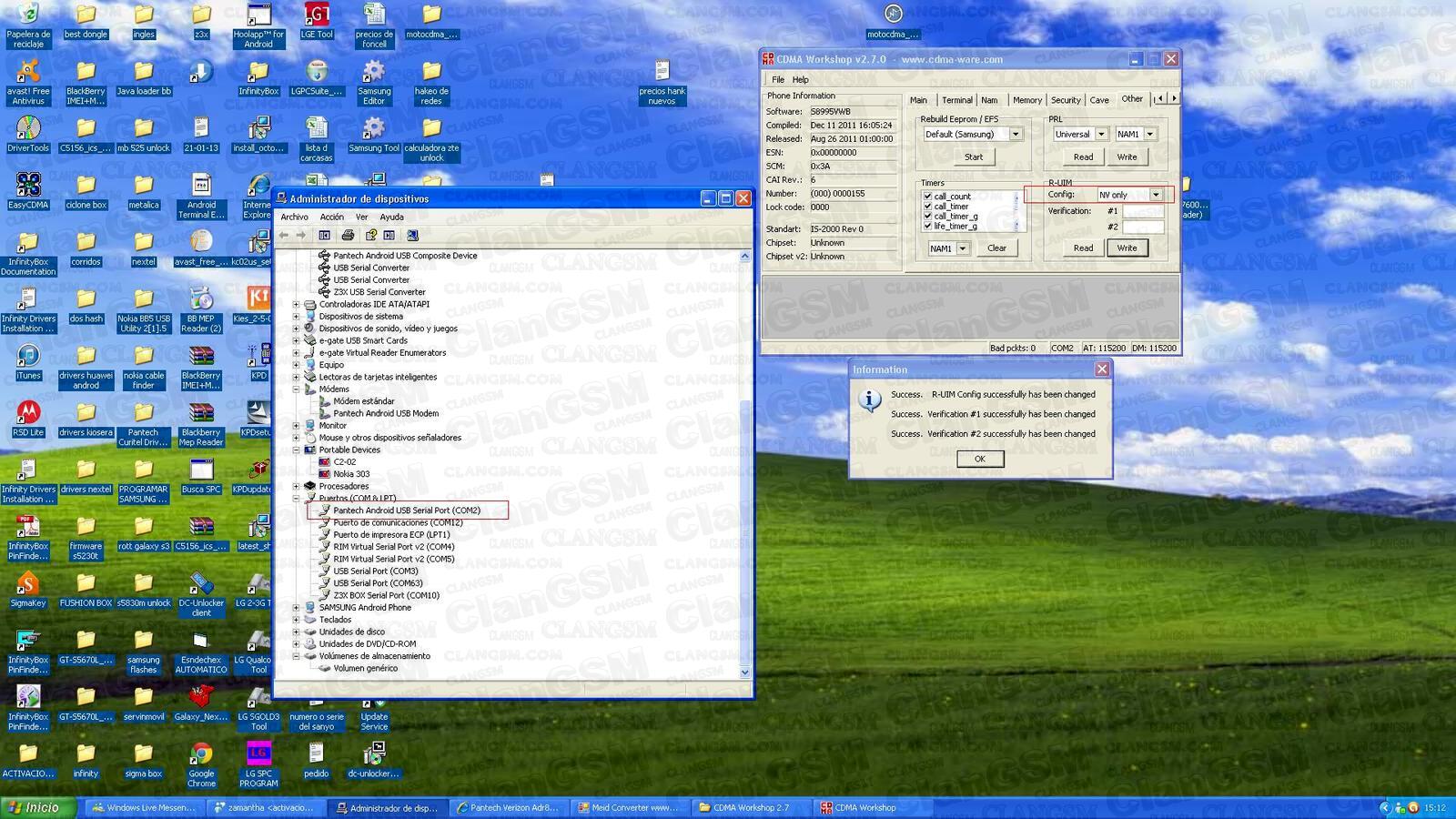Open Samsung Editor desktop icon
The width and height of the screenshot is (1456, 819).
pyautogui.click(x=374, y=82)
